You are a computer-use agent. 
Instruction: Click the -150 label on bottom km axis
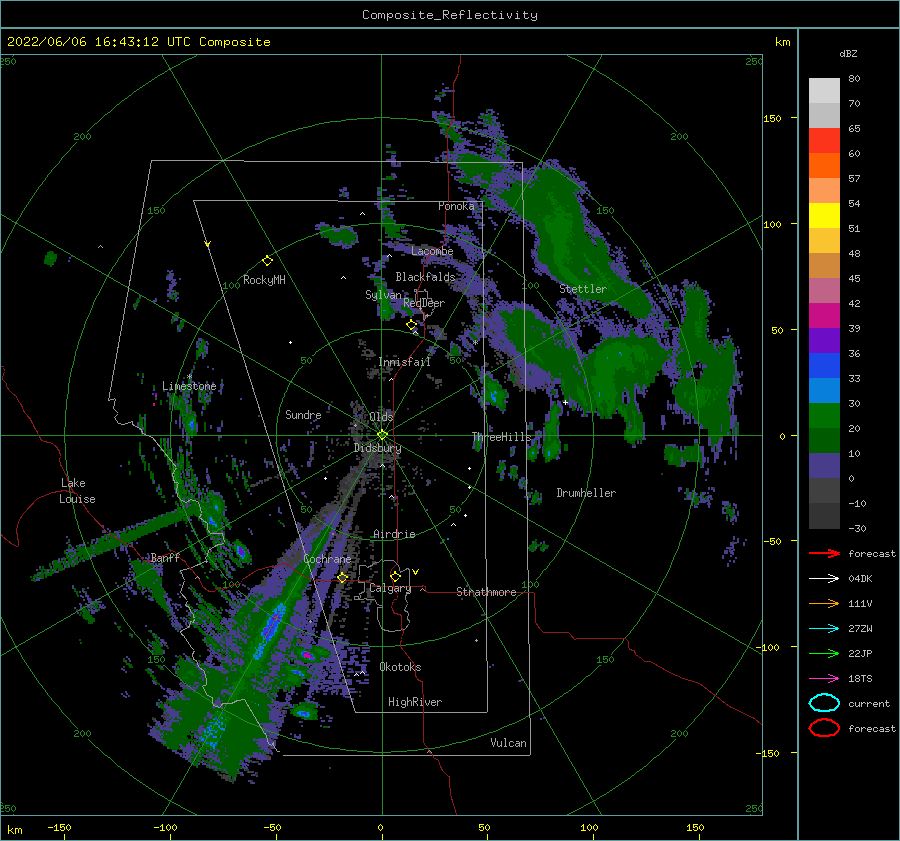pos(59,827)
